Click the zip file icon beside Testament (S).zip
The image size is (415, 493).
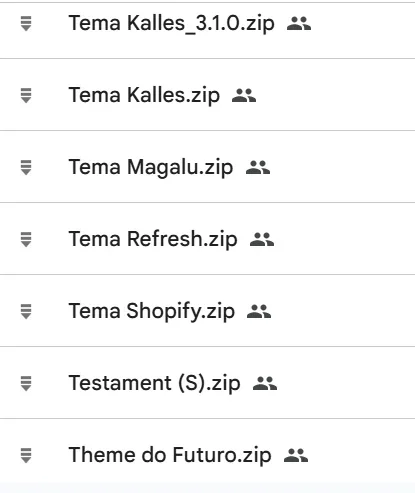pos(26,383)
